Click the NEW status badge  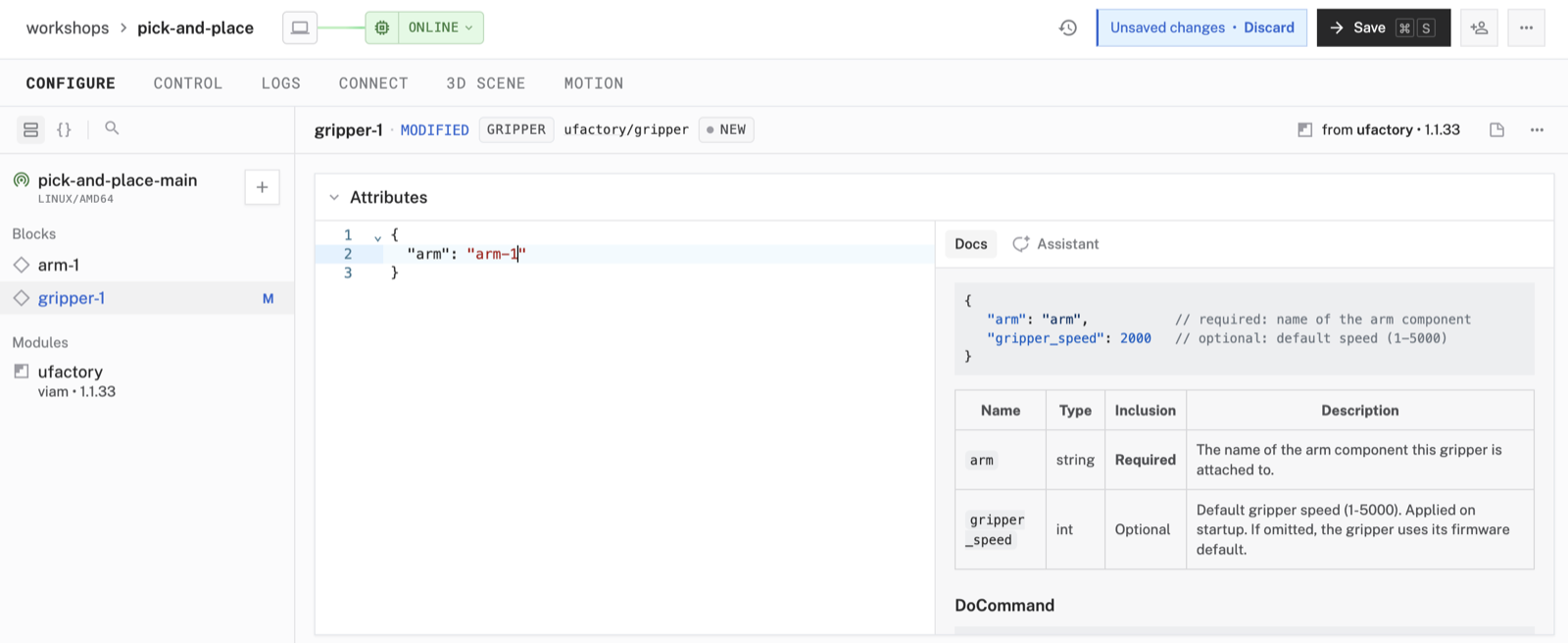pyautogui.click(x=726, y=129)
